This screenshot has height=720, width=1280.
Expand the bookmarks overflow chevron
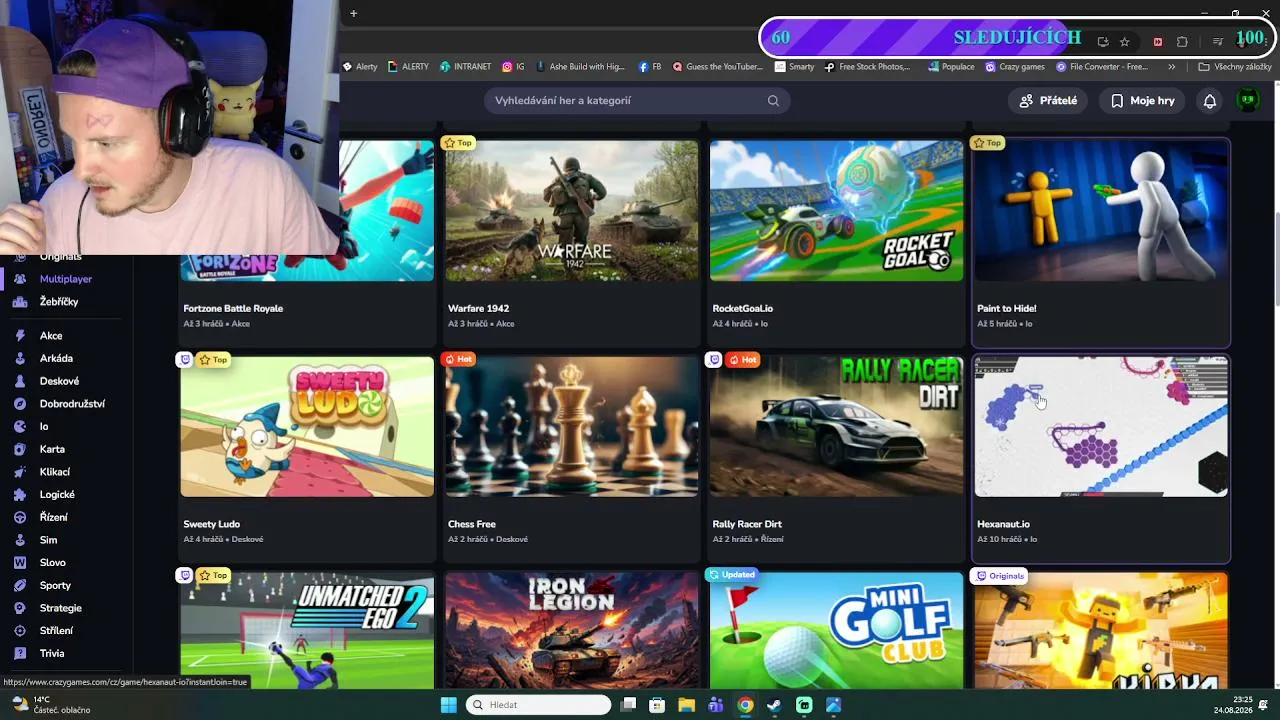point(1172,67)
